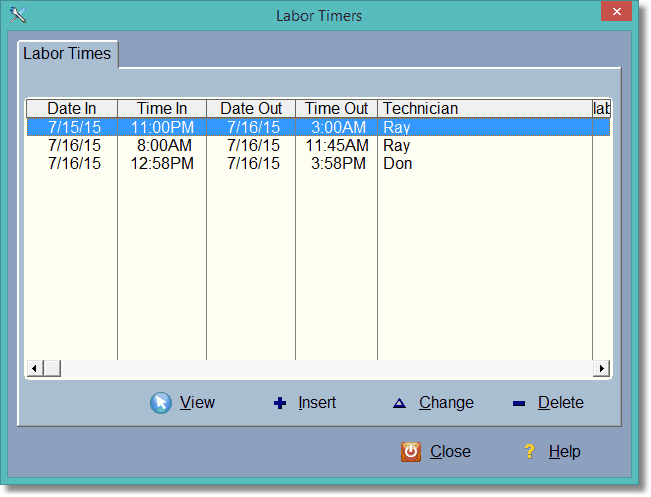Select Date In 7/16/15 in the 8:00AM row
The width and height of the screenshot is (651, 497).
tap(74, 145)
